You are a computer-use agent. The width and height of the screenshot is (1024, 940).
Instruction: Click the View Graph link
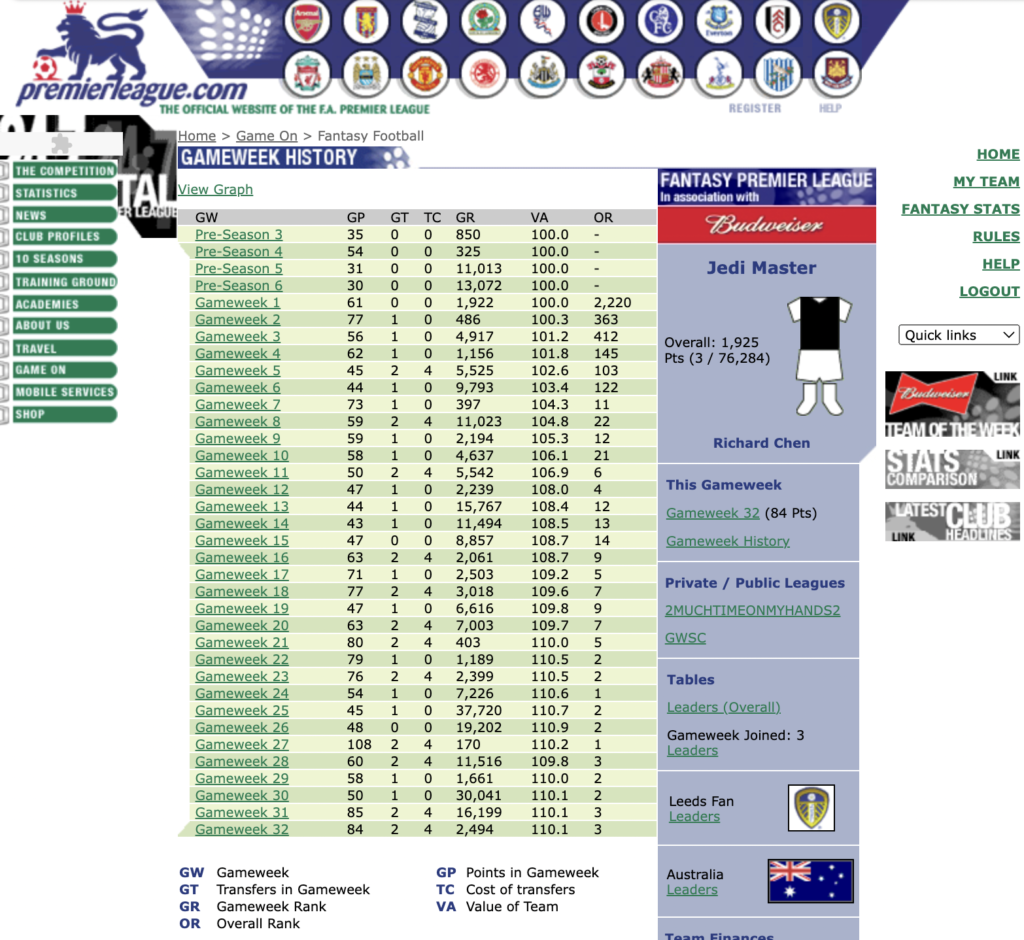click(216, 189)
